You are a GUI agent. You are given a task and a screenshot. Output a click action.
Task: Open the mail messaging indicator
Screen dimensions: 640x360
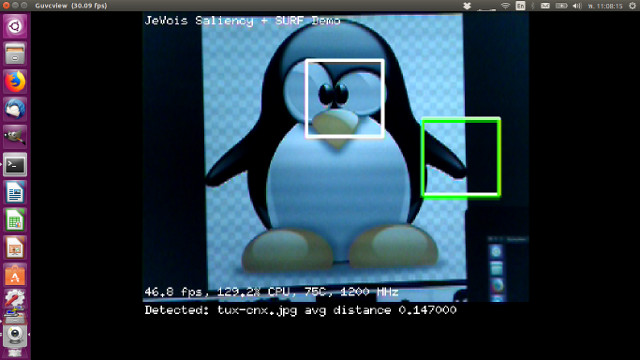[x=545, y=6]
